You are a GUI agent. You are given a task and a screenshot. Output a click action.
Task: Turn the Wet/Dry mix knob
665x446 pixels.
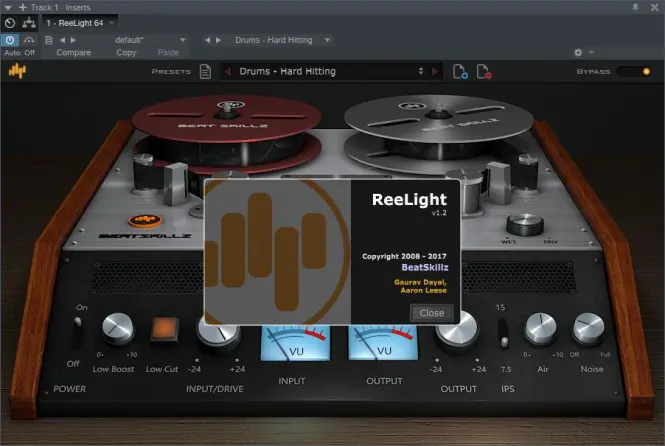click(x=525, y=224)
